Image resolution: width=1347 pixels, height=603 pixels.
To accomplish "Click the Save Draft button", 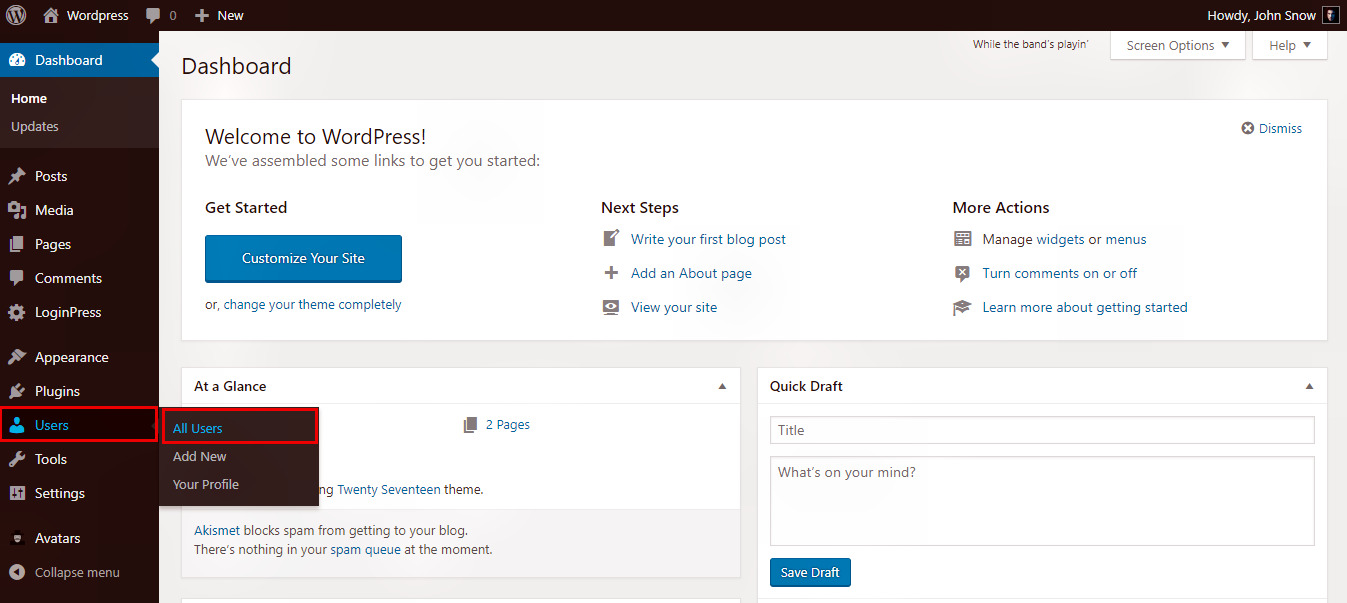I will [810, 572].
